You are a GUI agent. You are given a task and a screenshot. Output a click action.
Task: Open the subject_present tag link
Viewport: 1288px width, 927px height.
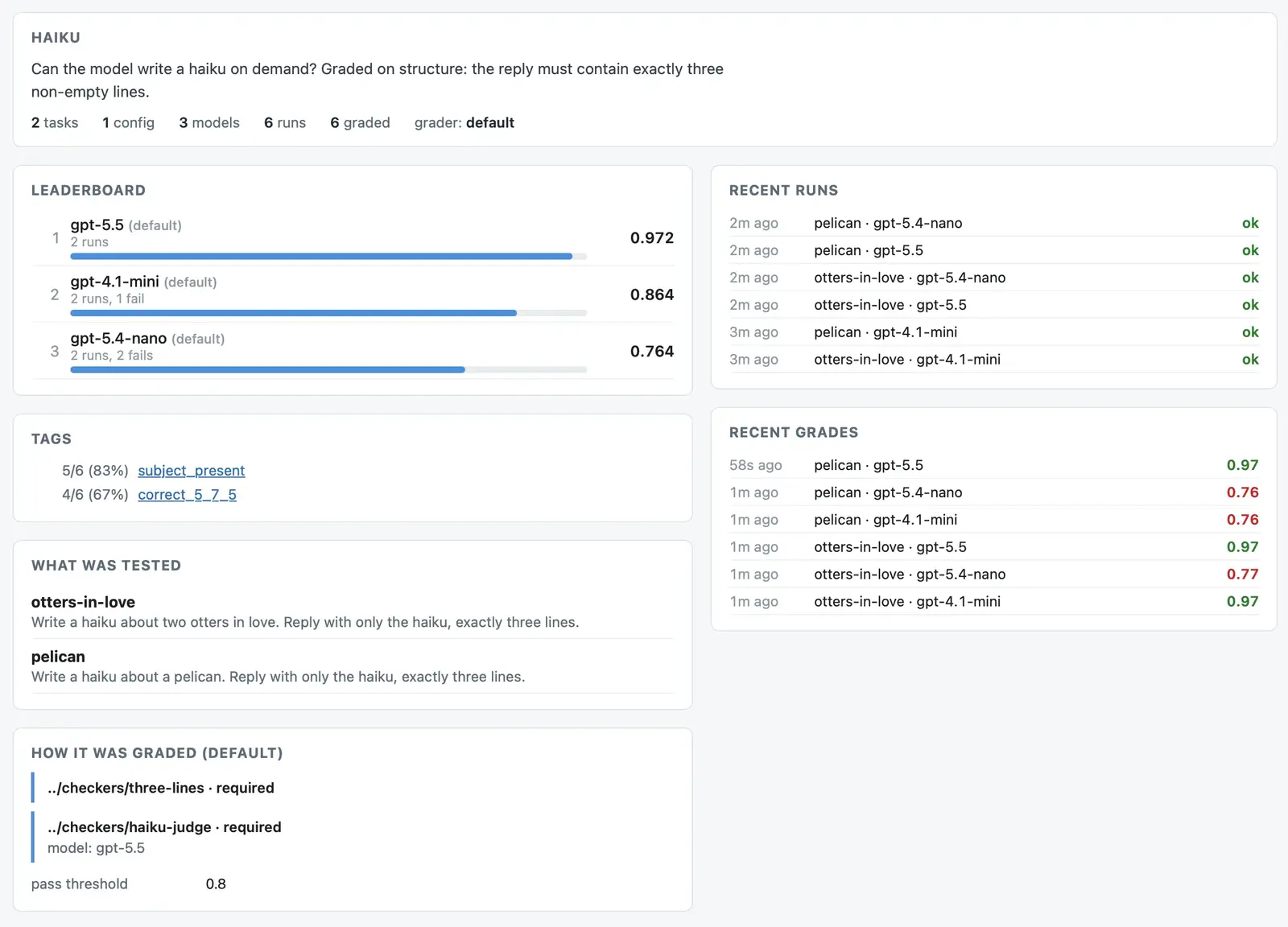pyautogui.click(x=191, y=471)
